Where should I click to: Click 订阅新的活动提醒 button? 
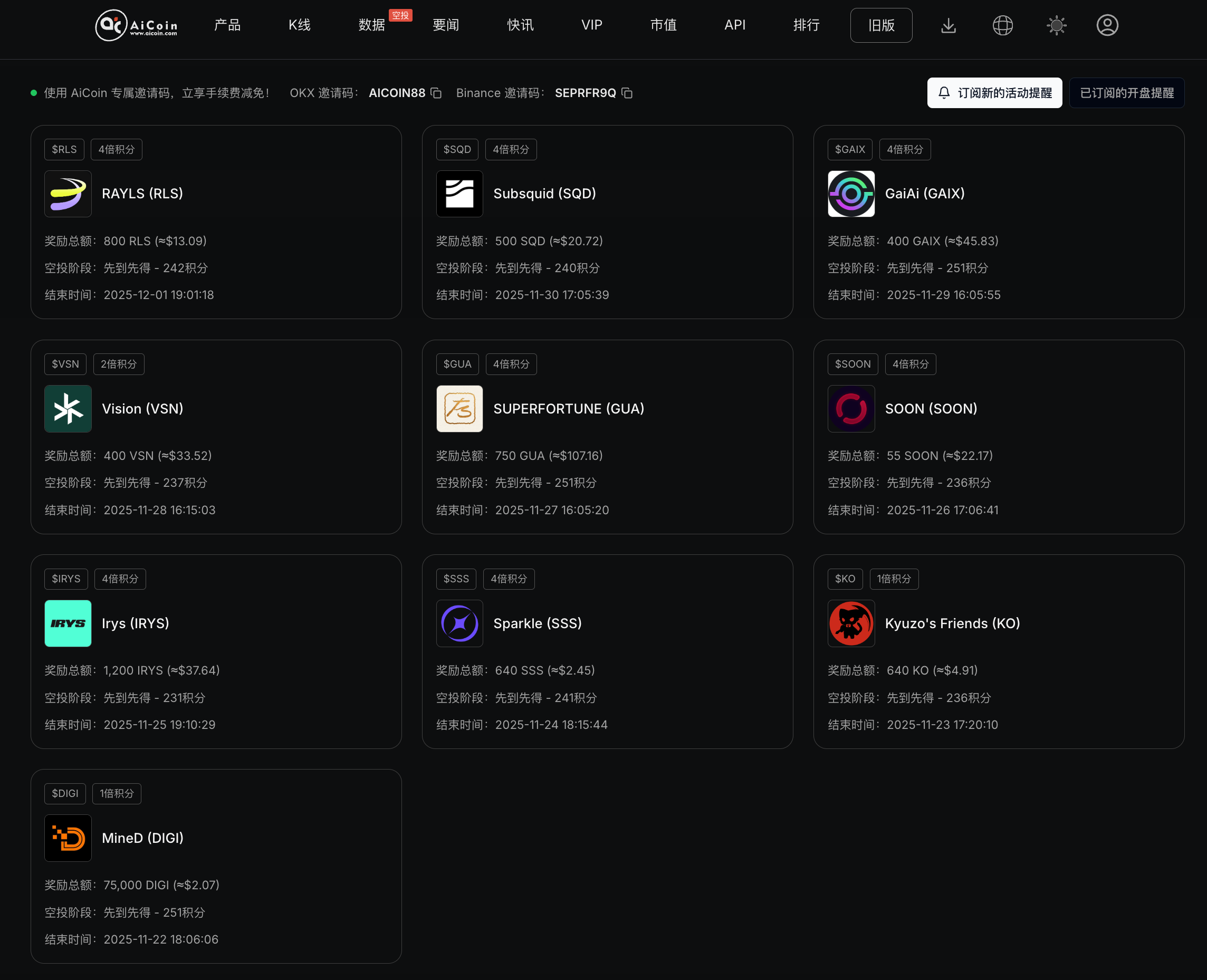click(994, 93)
